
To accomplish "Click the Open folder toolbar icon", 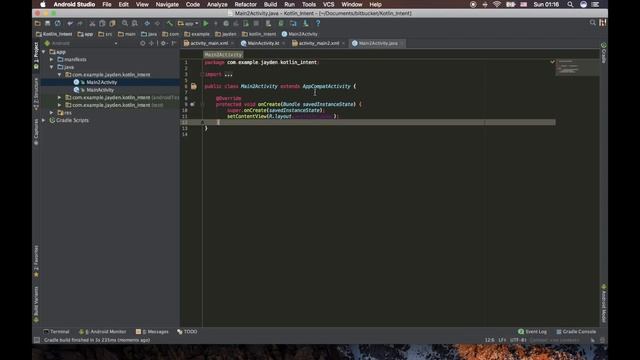I will click(38, 24).
